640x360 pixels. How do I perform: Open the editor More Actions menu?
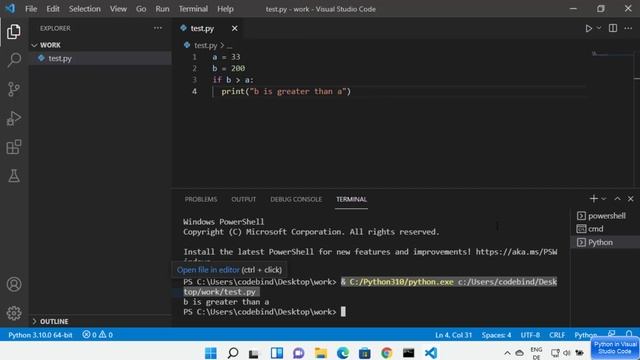628,28
